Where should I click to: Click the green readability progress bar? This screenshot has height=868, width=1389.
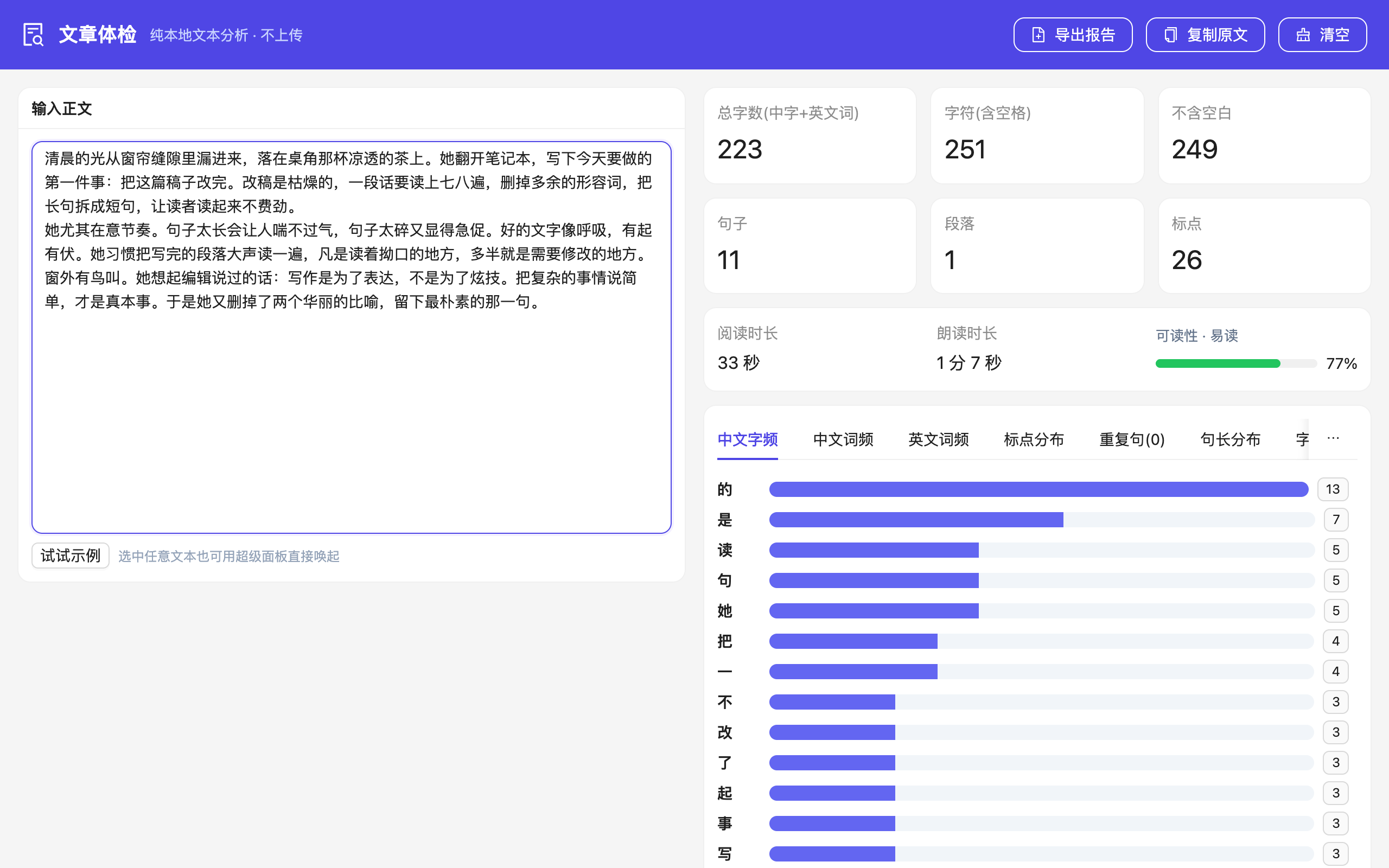[x=1218, y=363]
